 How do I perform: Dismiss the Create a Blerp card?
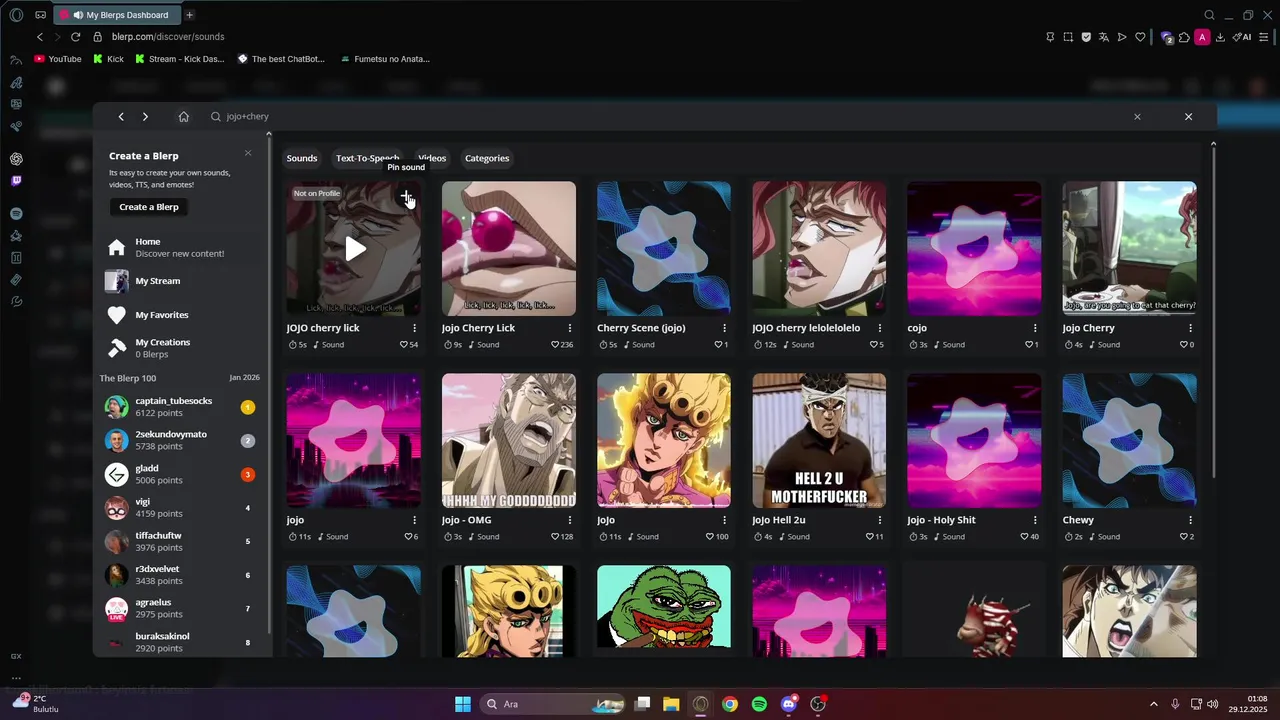click(248, 153)
